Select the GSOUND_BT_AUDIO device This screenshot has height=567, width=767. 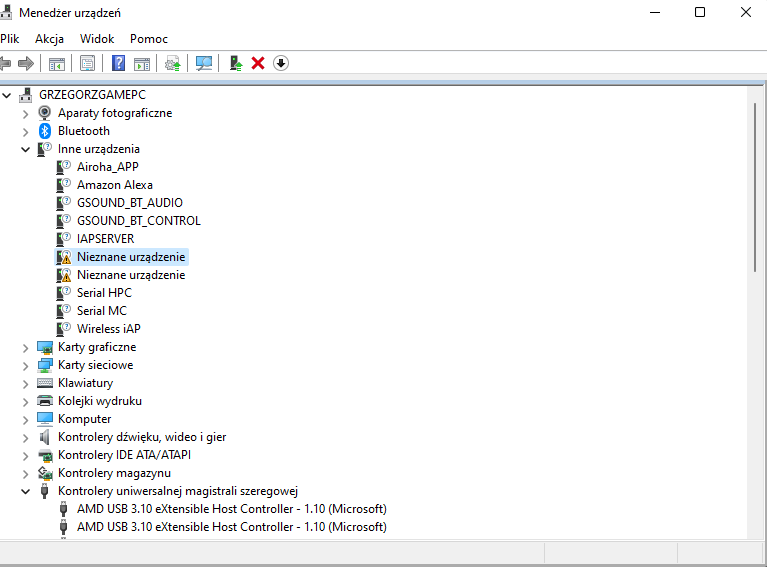tap(130, 203)
